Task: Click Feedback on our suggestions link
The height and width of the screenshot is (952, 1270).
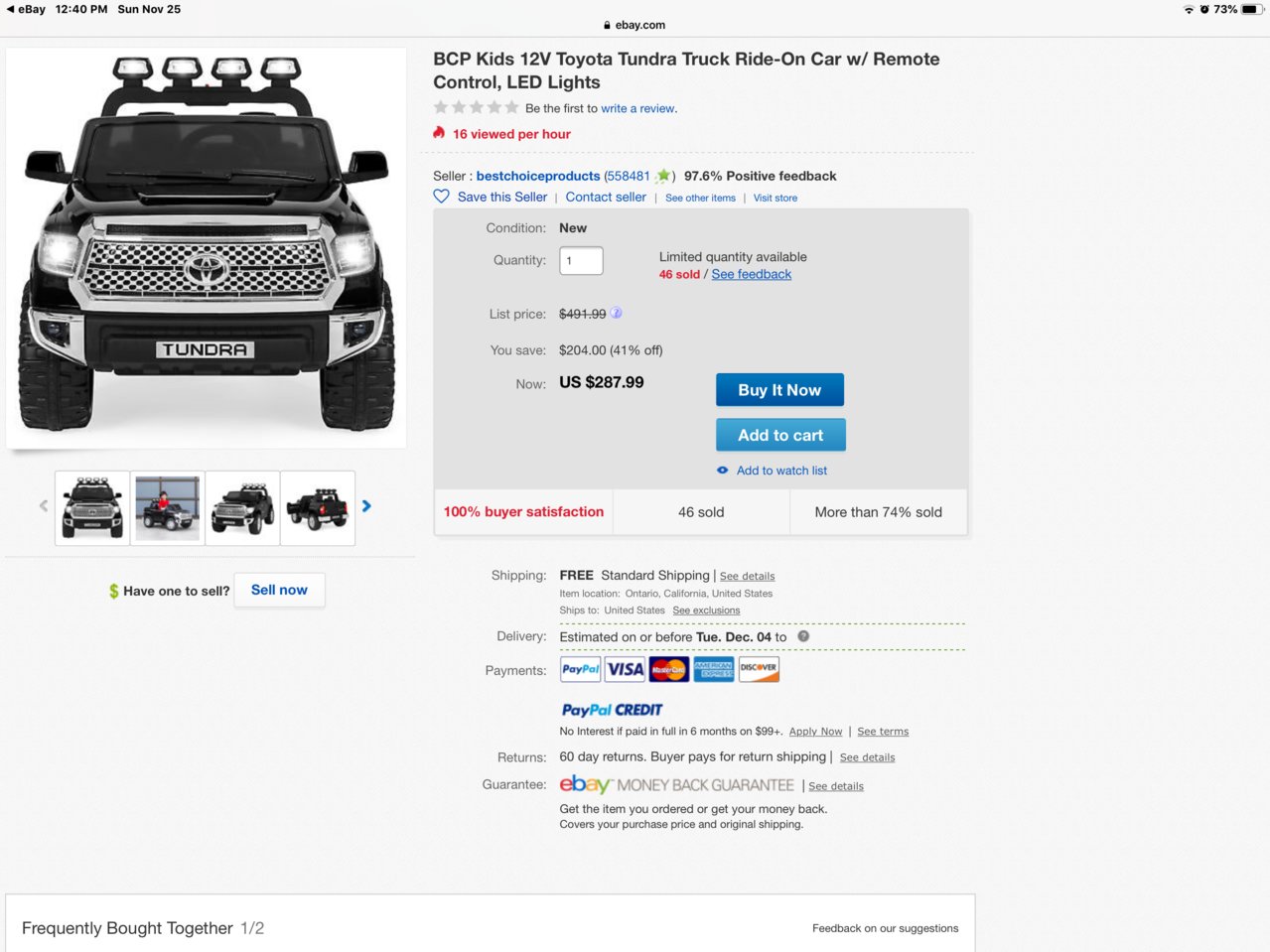Action: [x=886, y=928]
